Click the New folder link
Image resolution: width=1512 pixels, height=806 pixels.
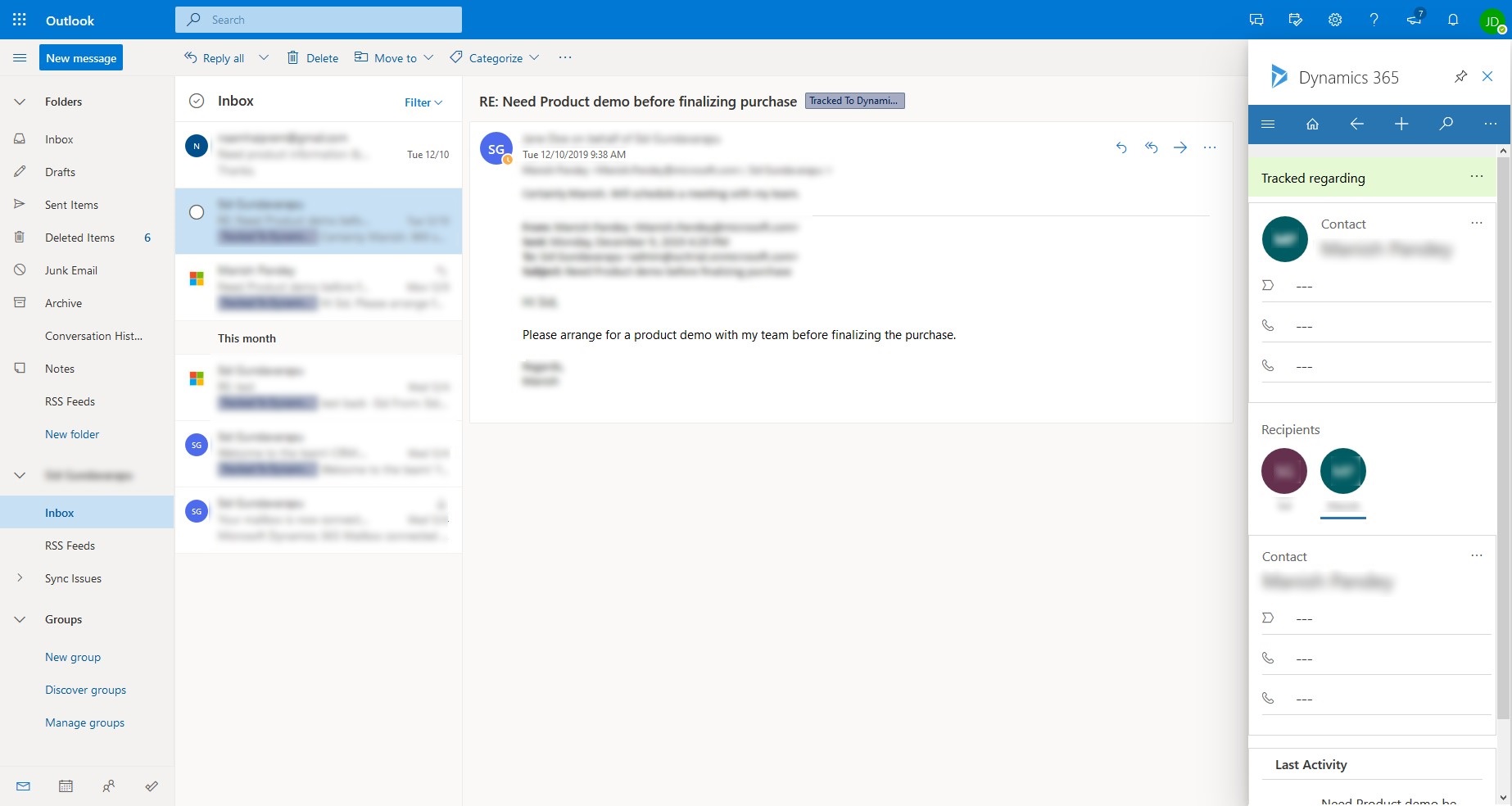click(x=72, y=434)
